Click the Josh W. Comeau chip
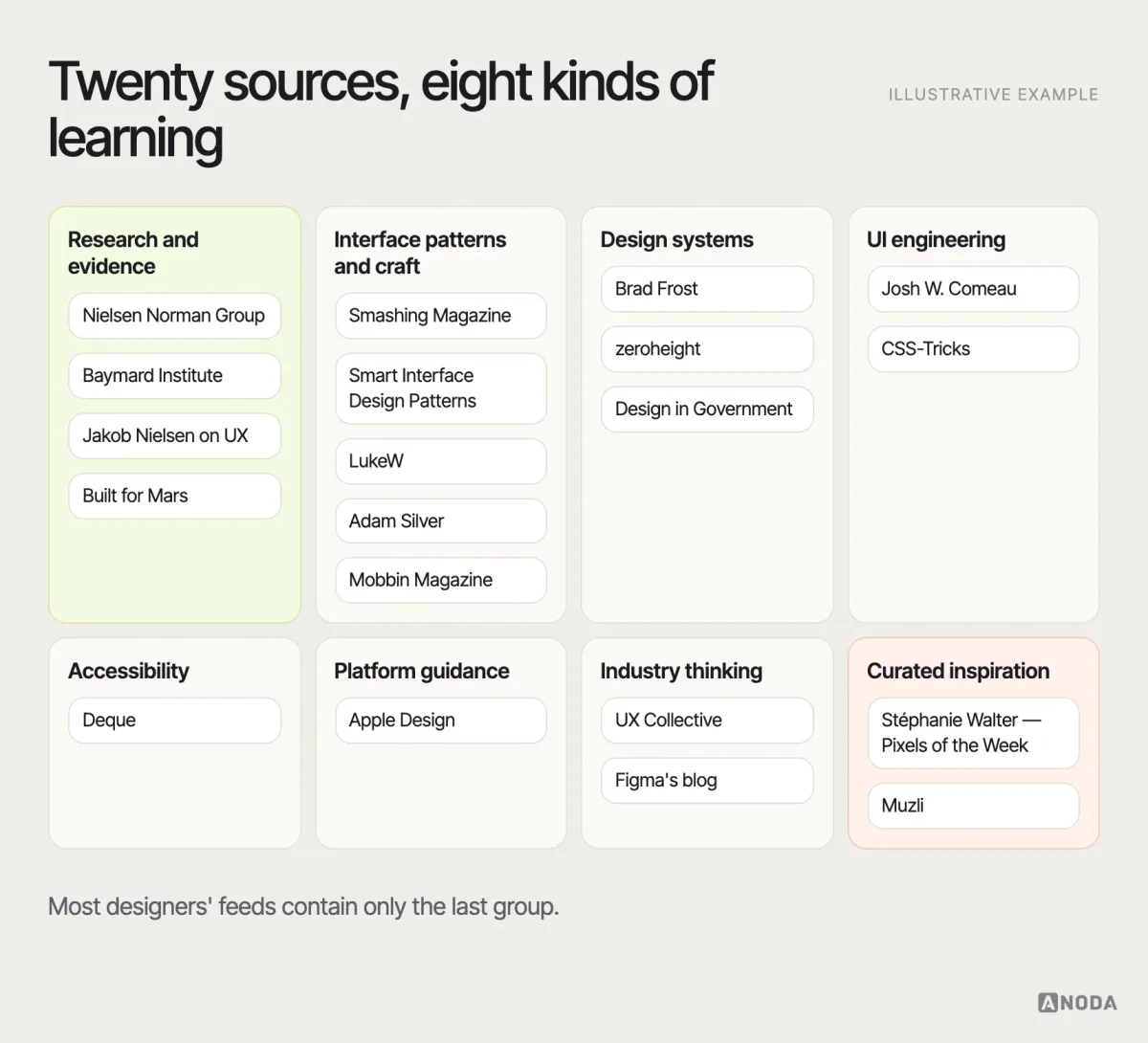 [x=973, y=289]
